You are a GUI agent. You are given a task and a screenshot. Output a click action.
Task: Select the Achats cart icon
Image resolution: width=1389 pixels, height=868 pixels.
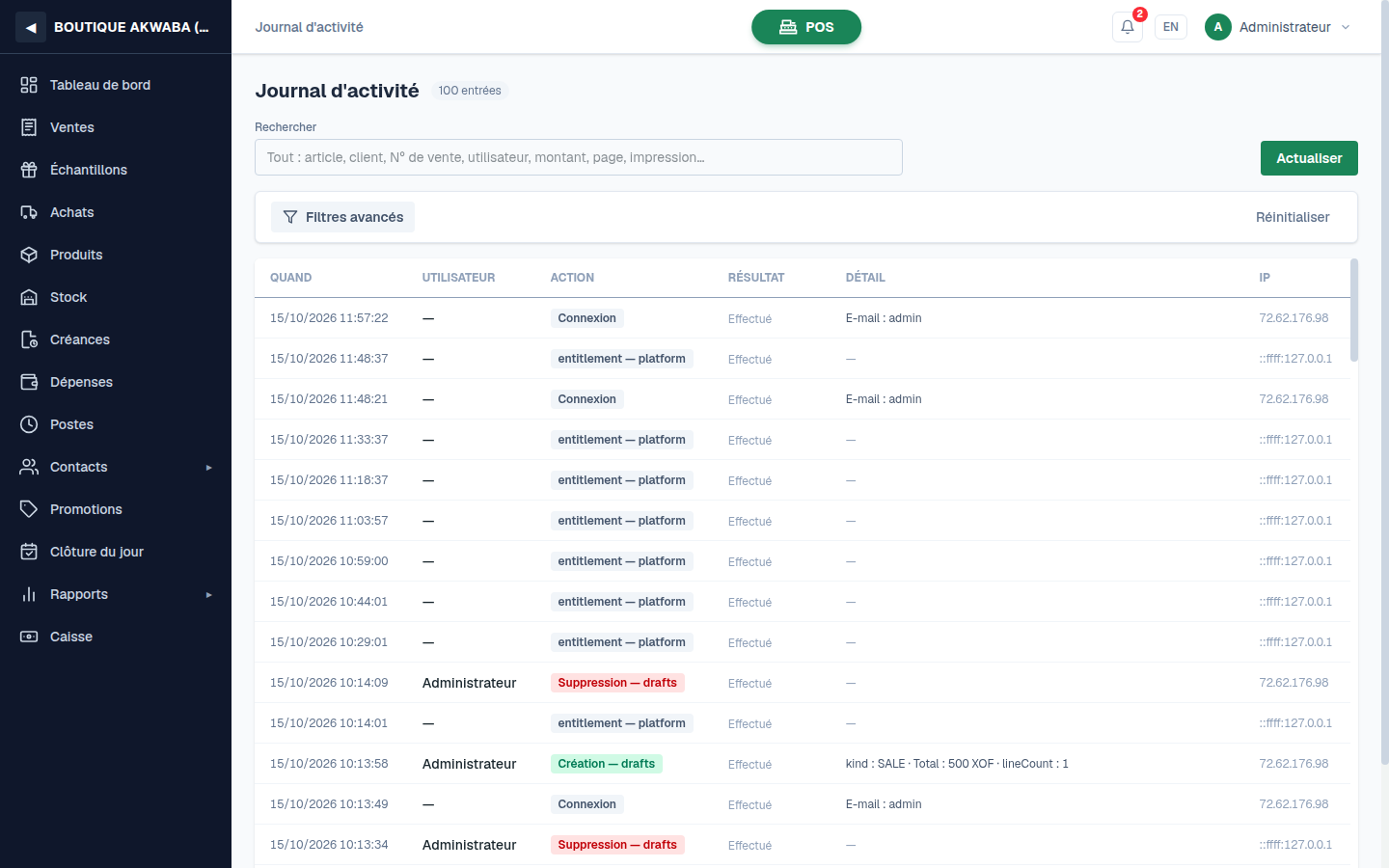pos(29,212)
